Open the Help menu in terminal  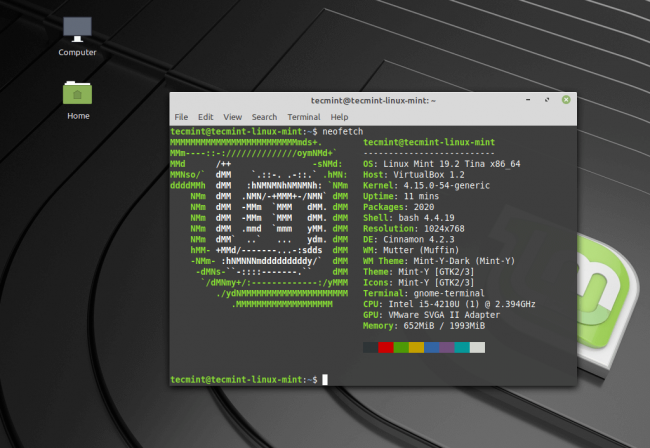[x=339, y=117]
